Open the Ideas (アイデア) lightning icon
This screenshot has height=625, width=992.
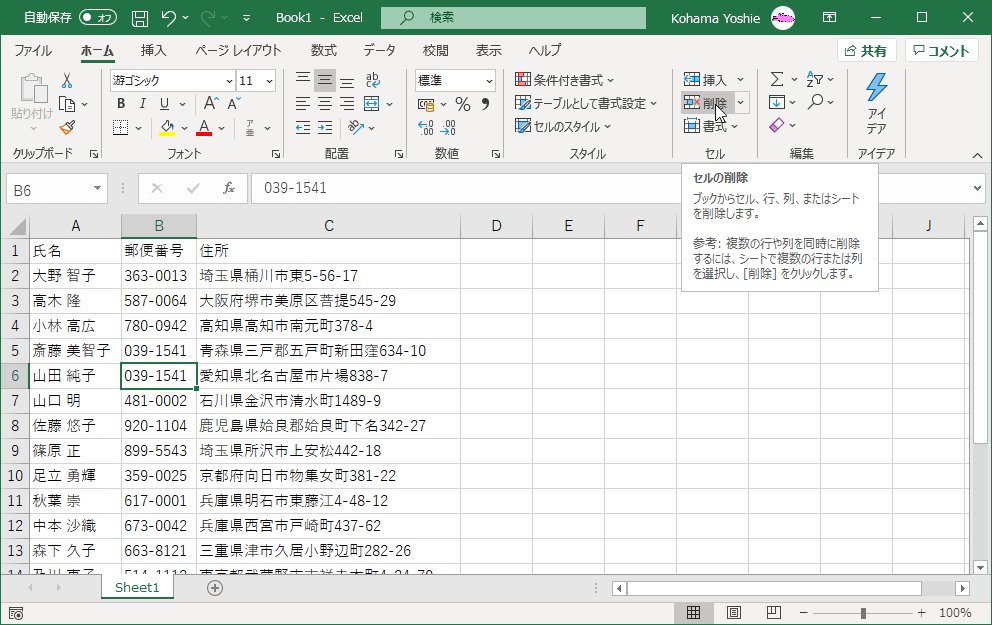(876, 87)
